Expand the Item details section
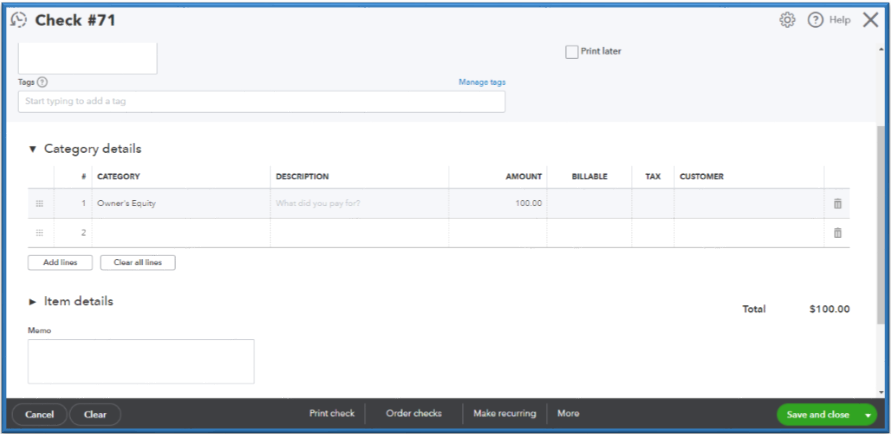Screen dimensions: 891x434 point(32,302)
